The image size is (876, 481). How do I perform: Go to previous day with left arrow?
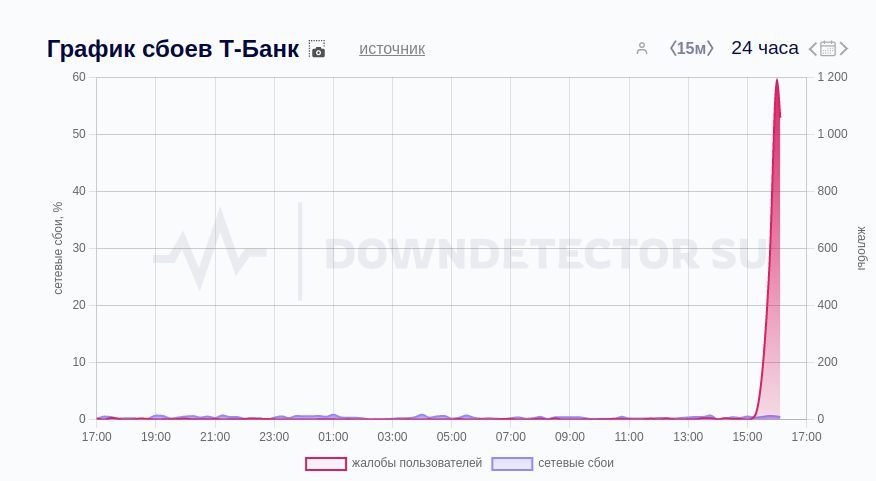813,48
